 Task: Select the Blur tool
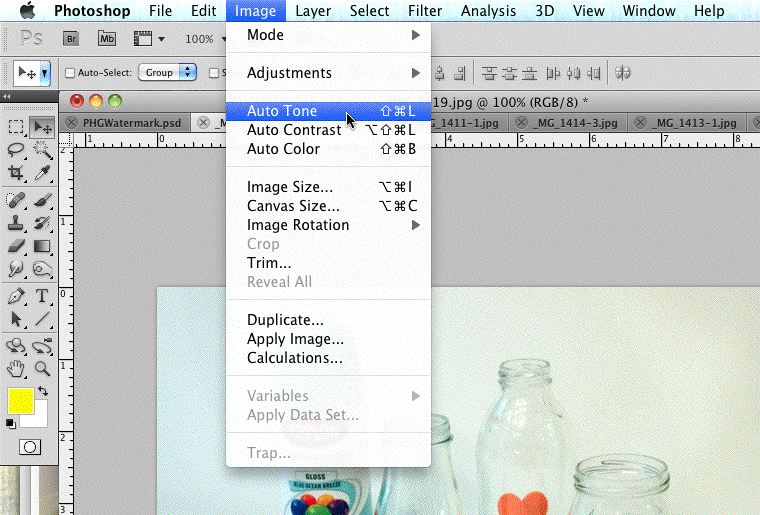(16, 269)
